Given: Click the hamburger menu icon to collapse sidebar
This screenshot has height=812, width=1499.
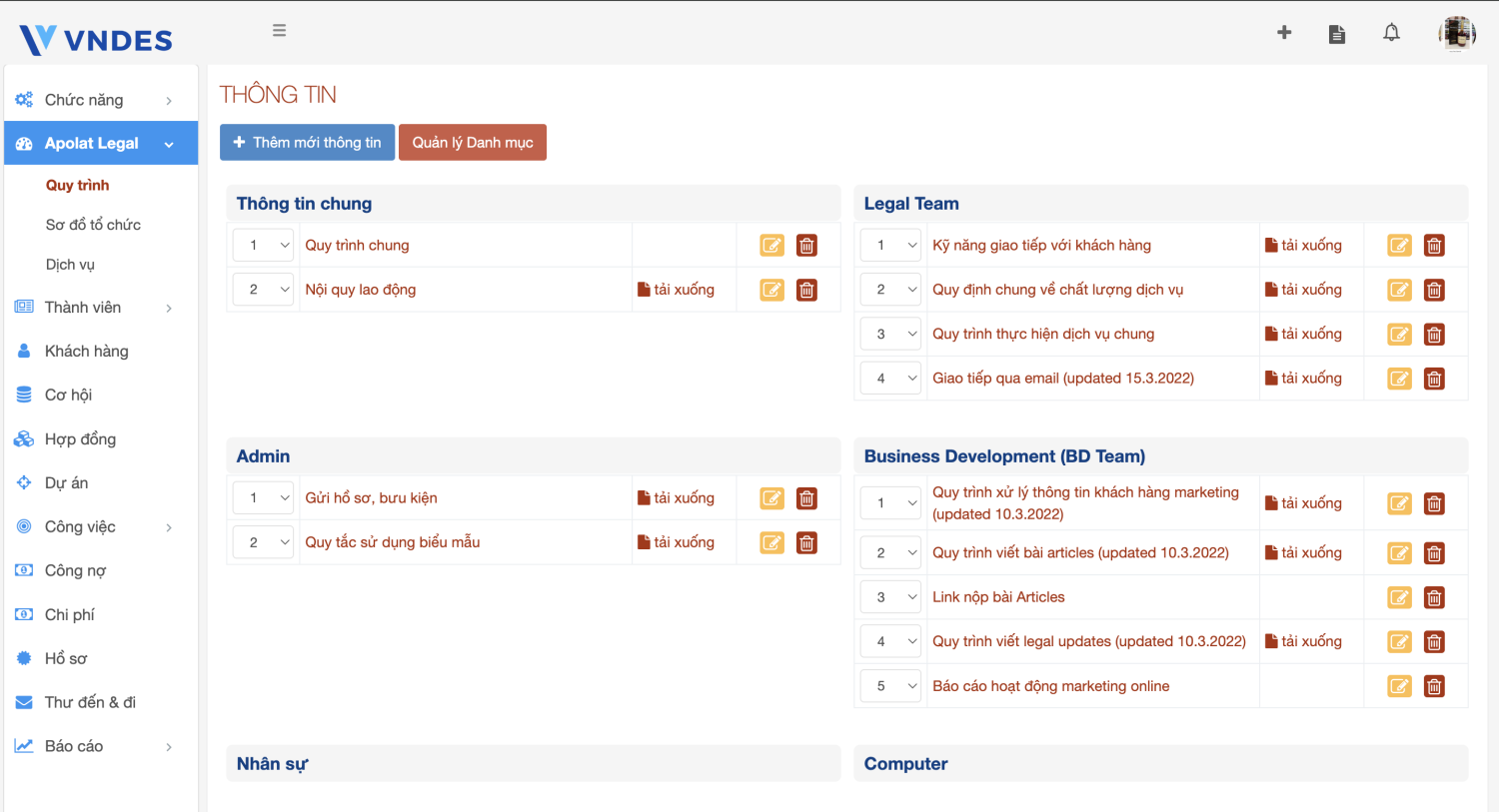Looking at the screenshot, I should 280,31.
